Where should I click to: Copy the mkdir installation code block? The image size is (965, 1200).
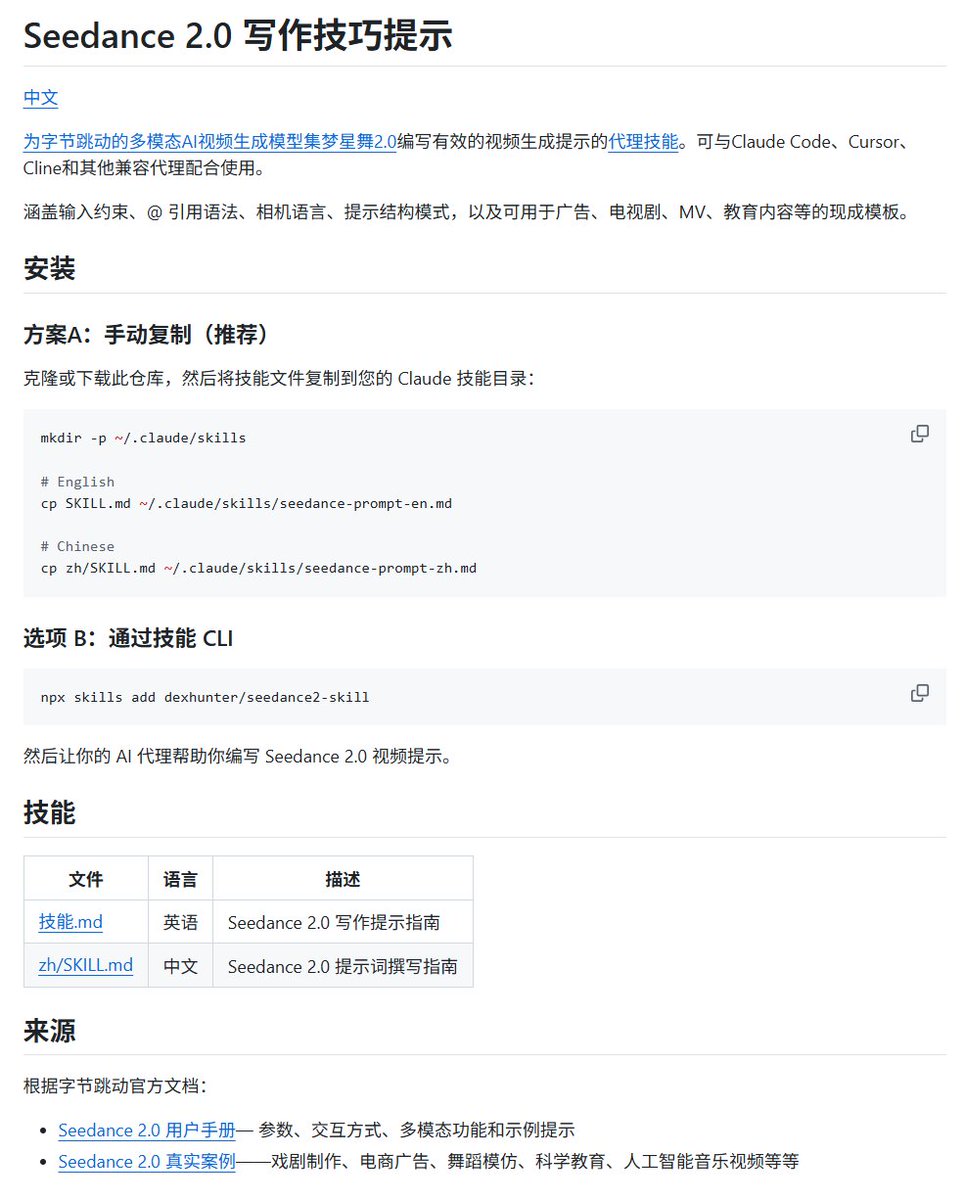[919, 433]
